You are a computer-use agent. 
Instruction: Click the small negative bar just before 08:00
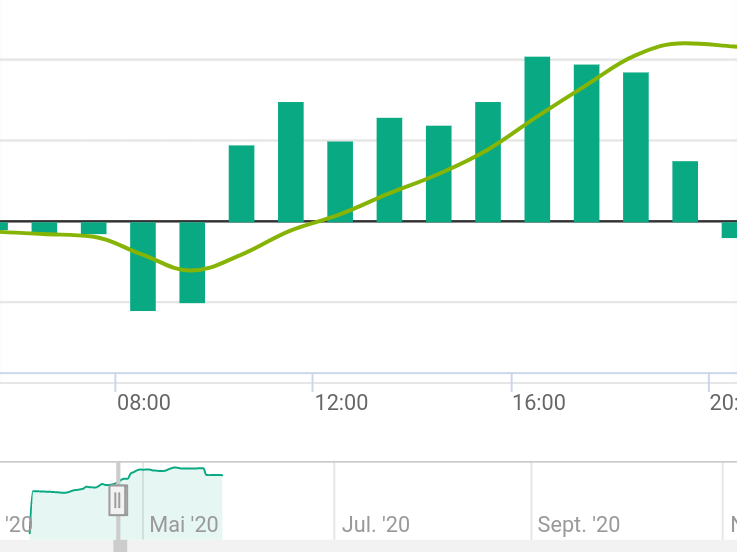(x=94, y=228)
